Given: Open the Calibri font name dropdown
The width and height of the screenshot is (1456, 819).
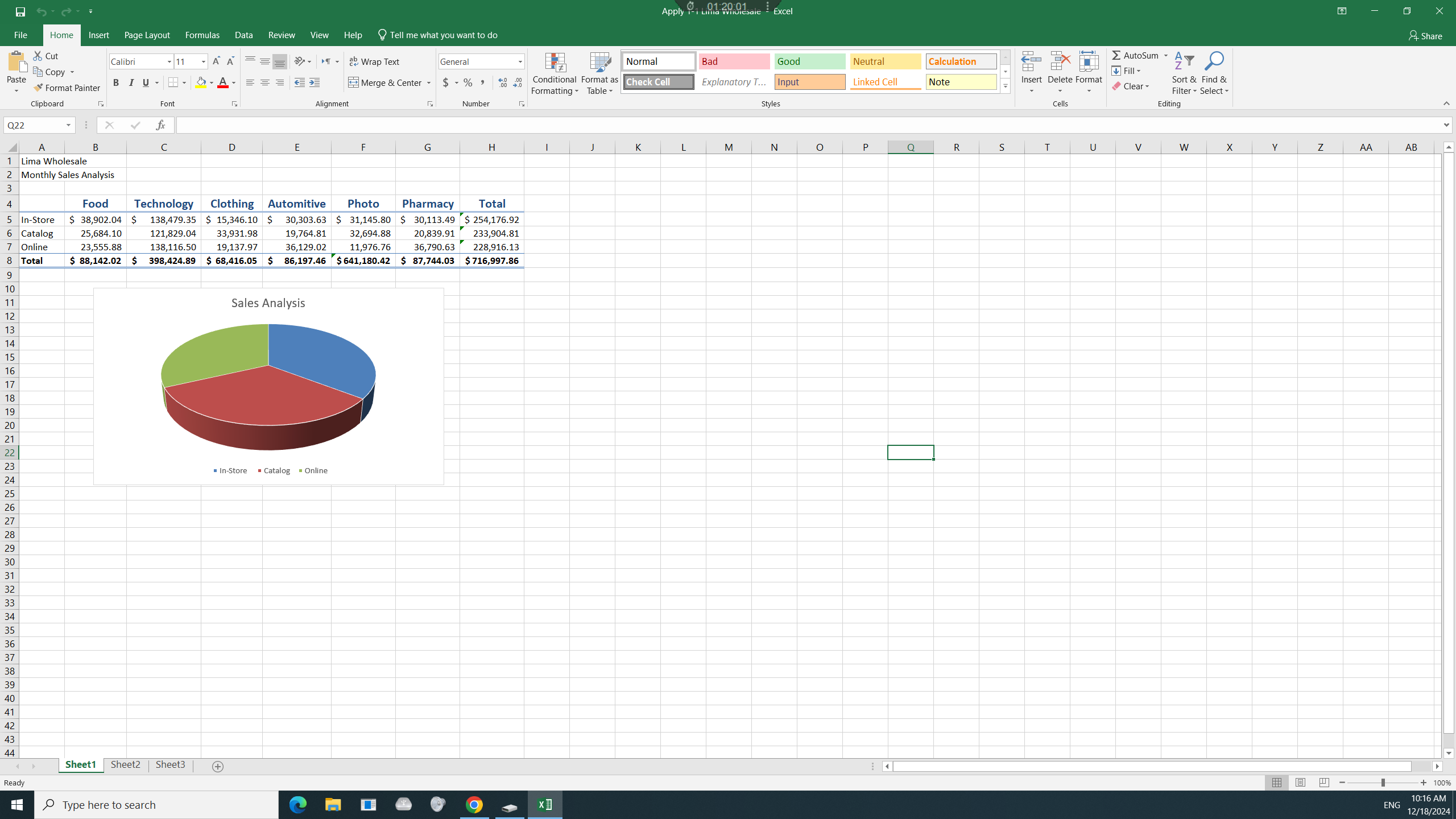Looking at the screenshot, I should pyautogui.click(x=169, y=61).
